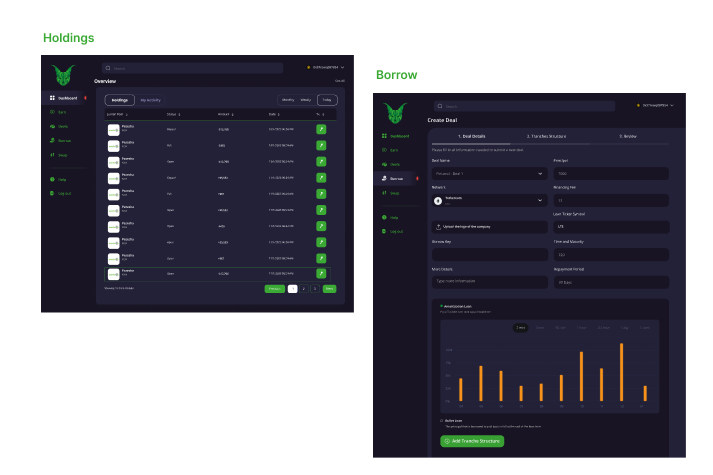
Task: Click the Help icon in the Holdings sidebar
Action: click(51, 179)
